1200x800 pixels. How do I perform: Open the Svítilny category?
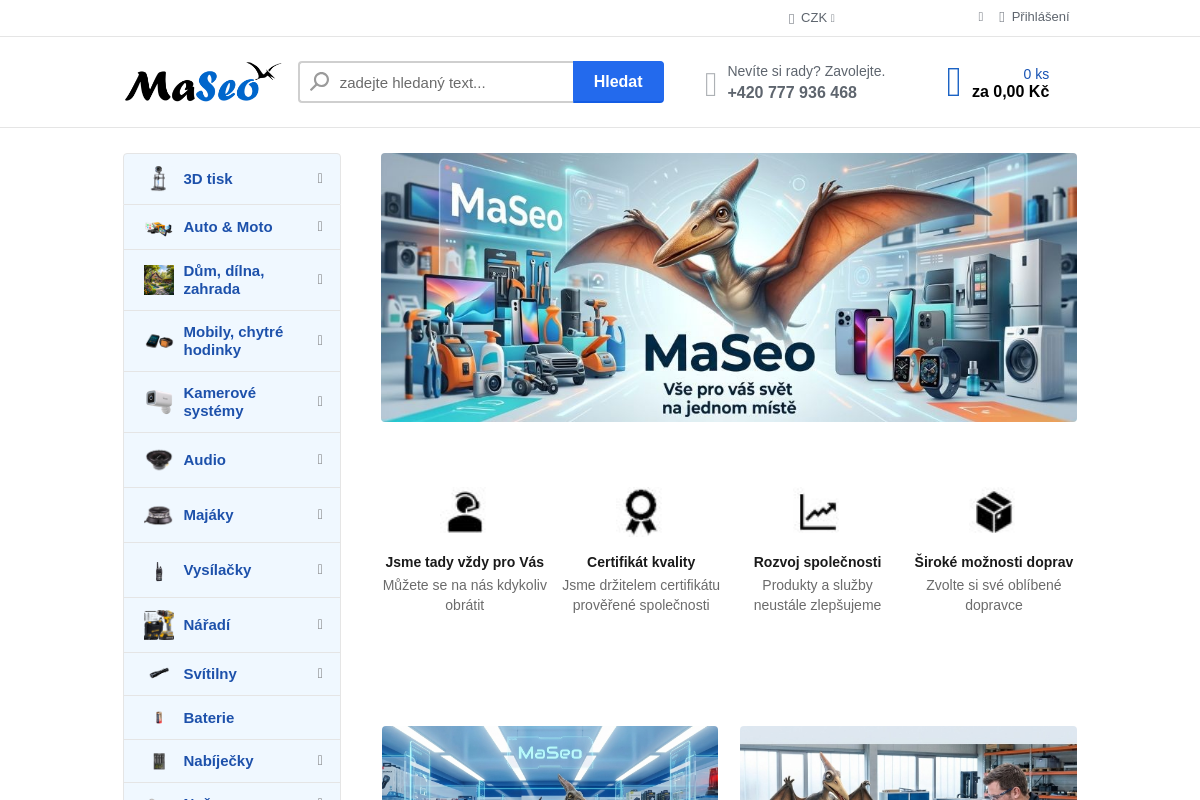coord(232,674)
